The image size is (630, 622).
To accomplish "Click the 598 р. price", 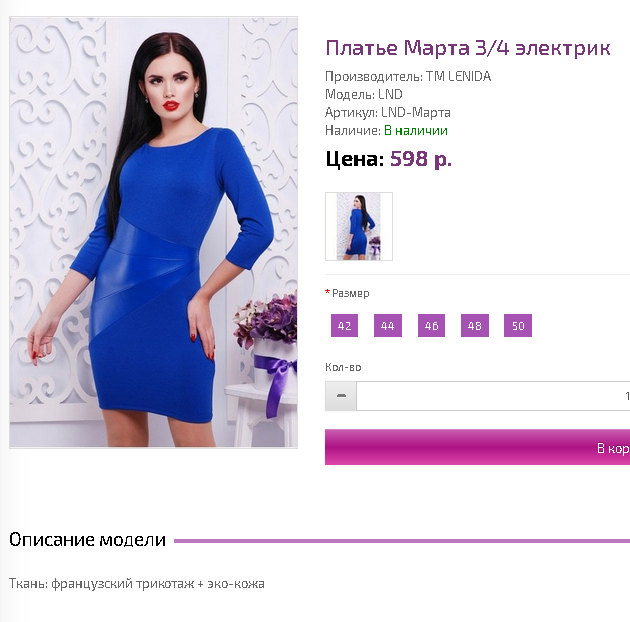I will (421, 159).
